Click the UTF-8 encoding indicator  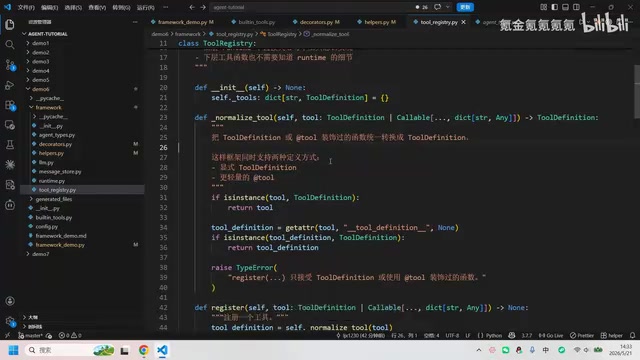tap(452, 336)
